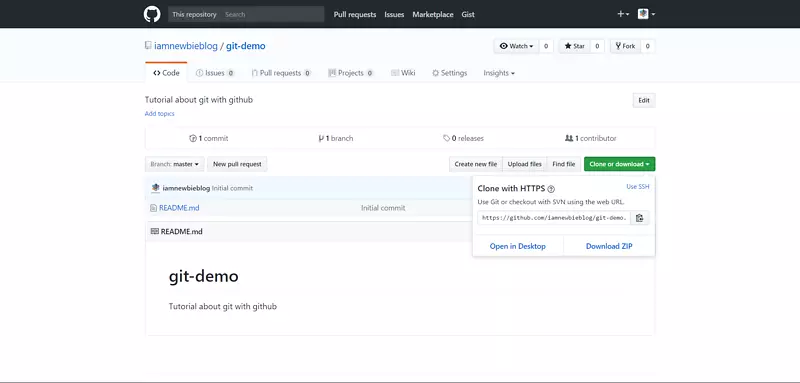Screen dimensions: 800x383
Task: Expand the Insights dropdown tab
Action: click(499, 73)
